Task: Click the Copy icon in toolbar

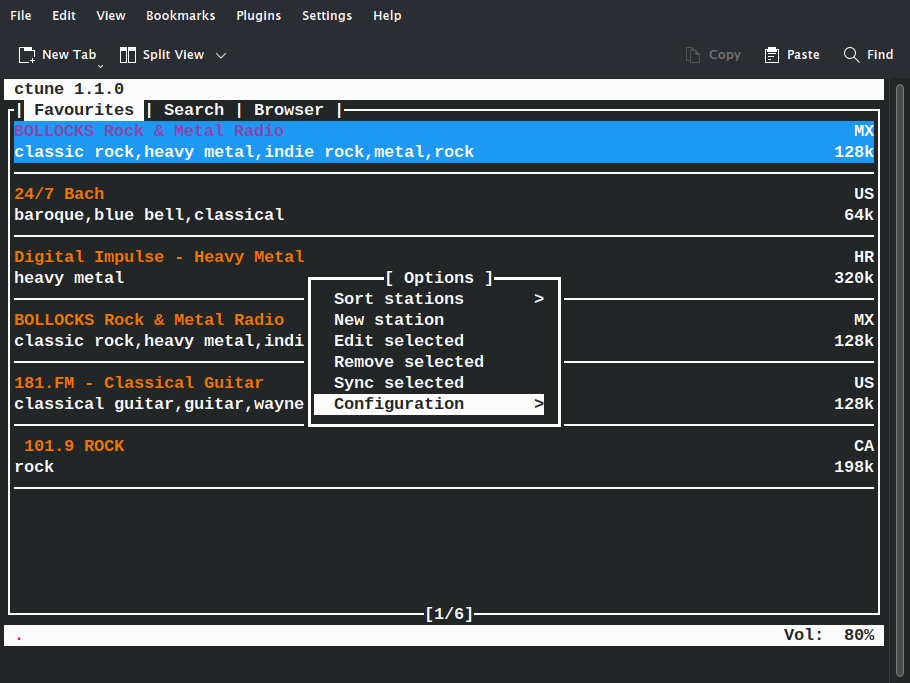Action: click(x=692, y=55)
